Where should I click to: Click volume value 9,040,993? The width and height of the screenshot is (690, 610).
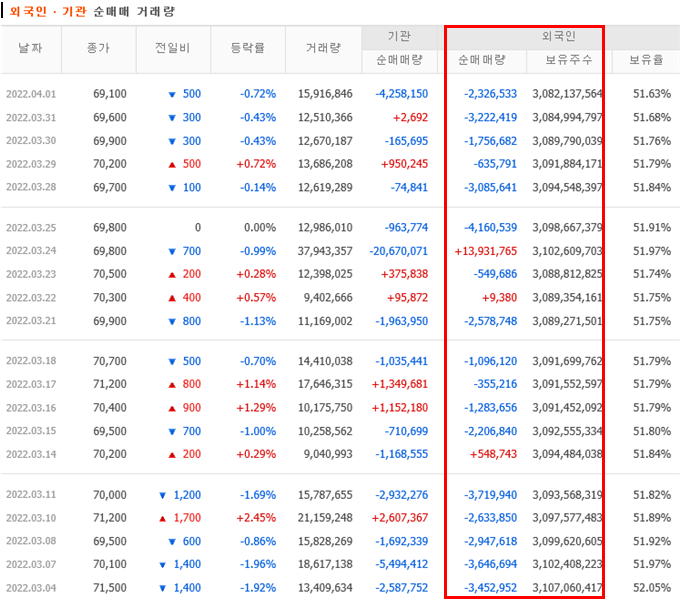(328, 454)
